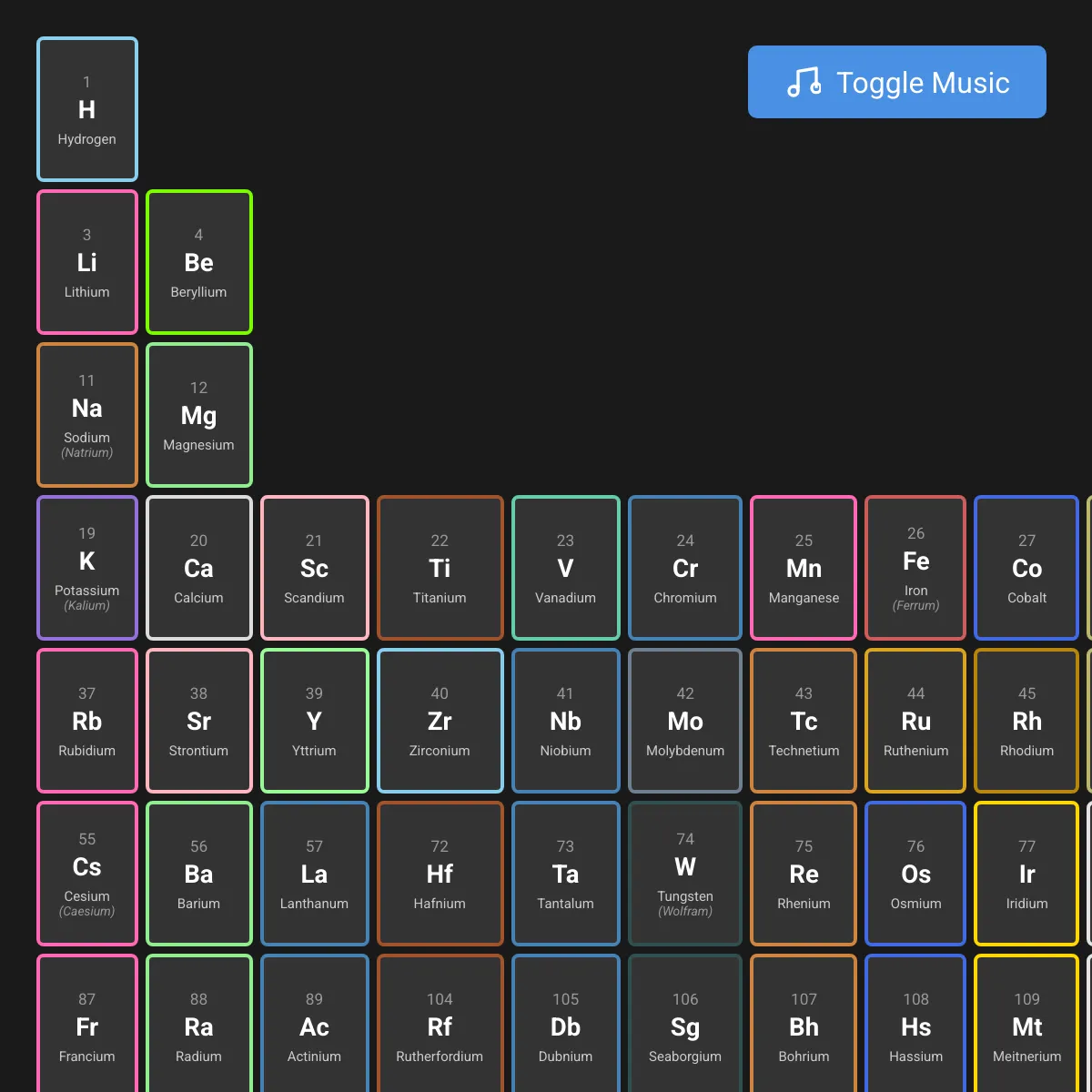Screen dimensions: 1092x1092
Task: Open the Calcium element
Action: (199, 568)
